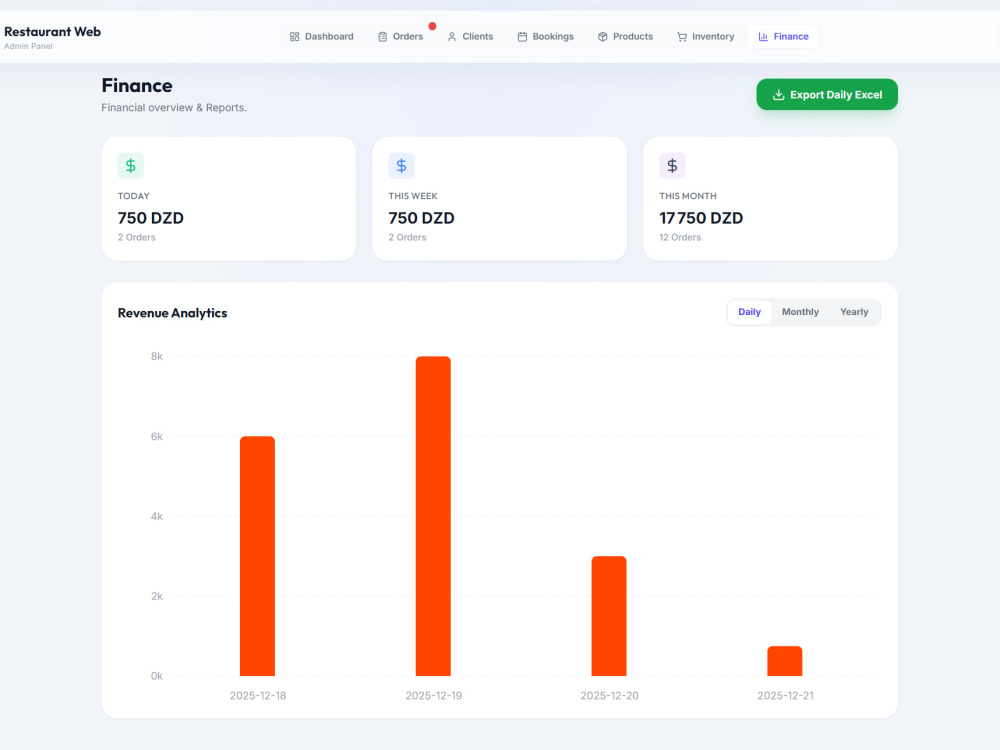The height and width of the screenshot is (750, 1000).
Task: Click the 'Finance' page heading
Action: [137, 85]
